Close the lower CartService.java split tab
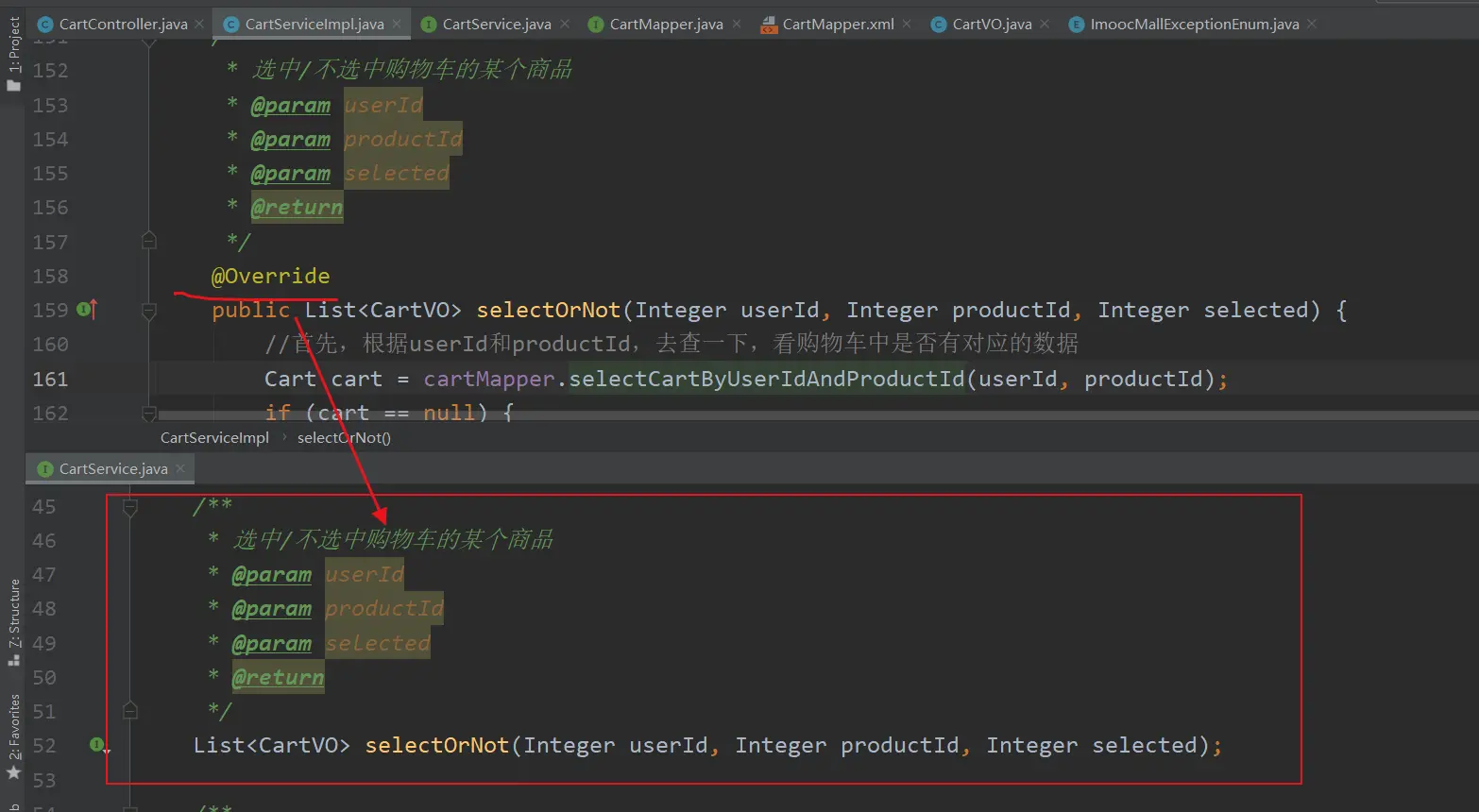 pyautogui.click(x=180, y=468)
